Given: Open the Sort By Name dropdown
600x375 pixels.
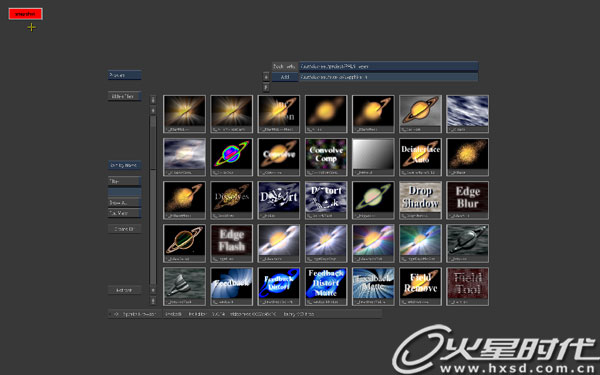Looking at the screenshot, I should (124, 165).
